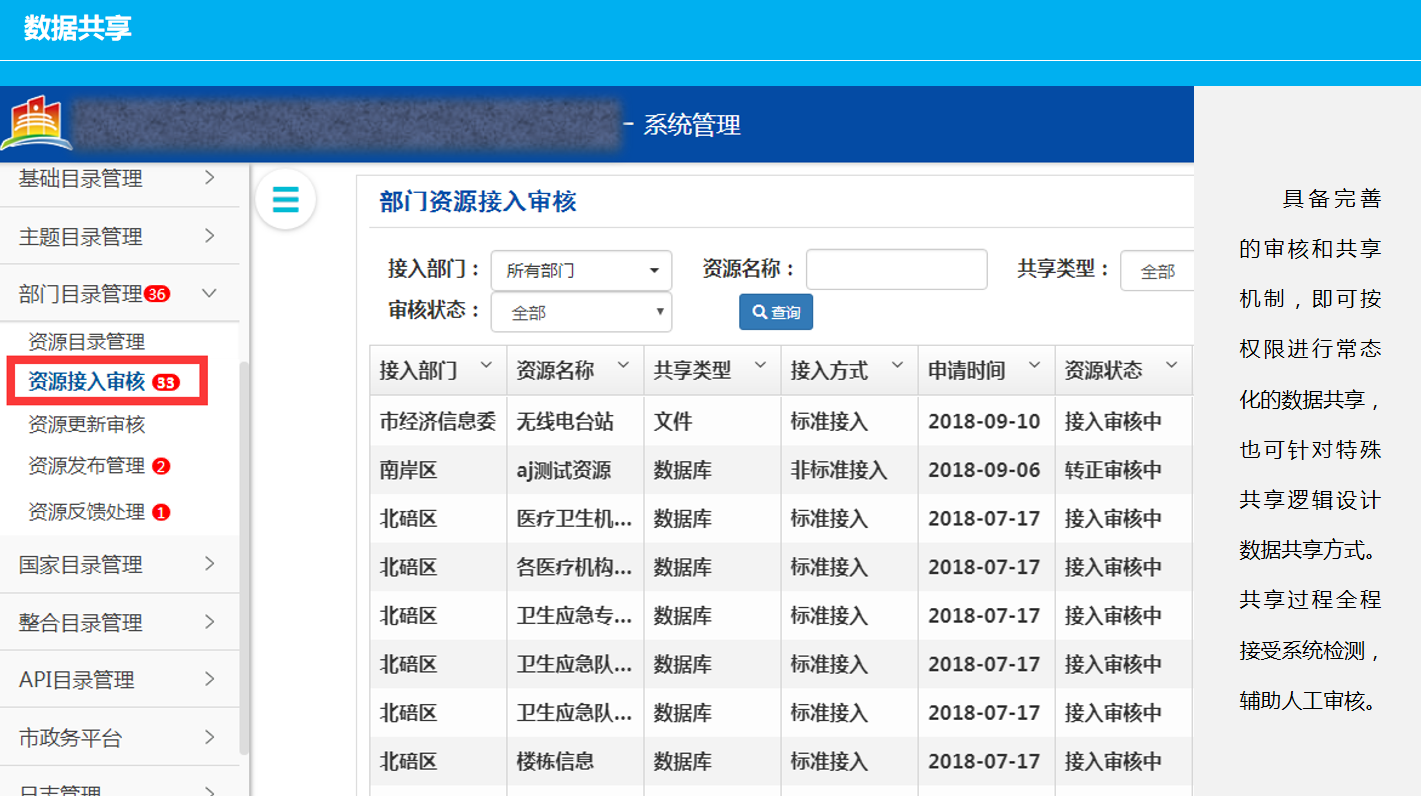Select 资源更新审核 menu item
This screenshot has width=1421, height=796.
pyautogui.click(x=87, y=425)
